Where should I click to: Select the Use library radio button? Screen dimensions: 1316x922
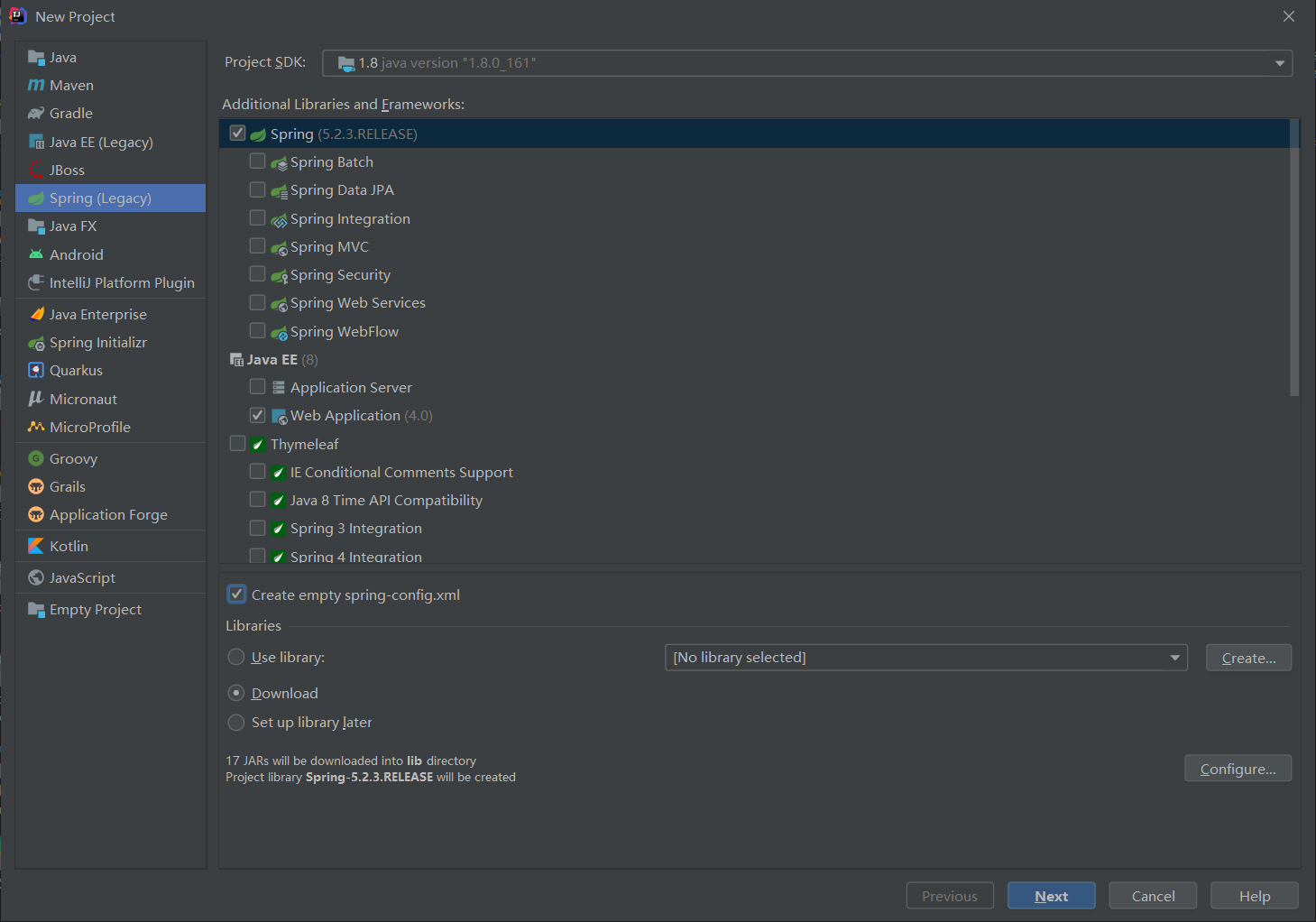(x=236, y=657)
